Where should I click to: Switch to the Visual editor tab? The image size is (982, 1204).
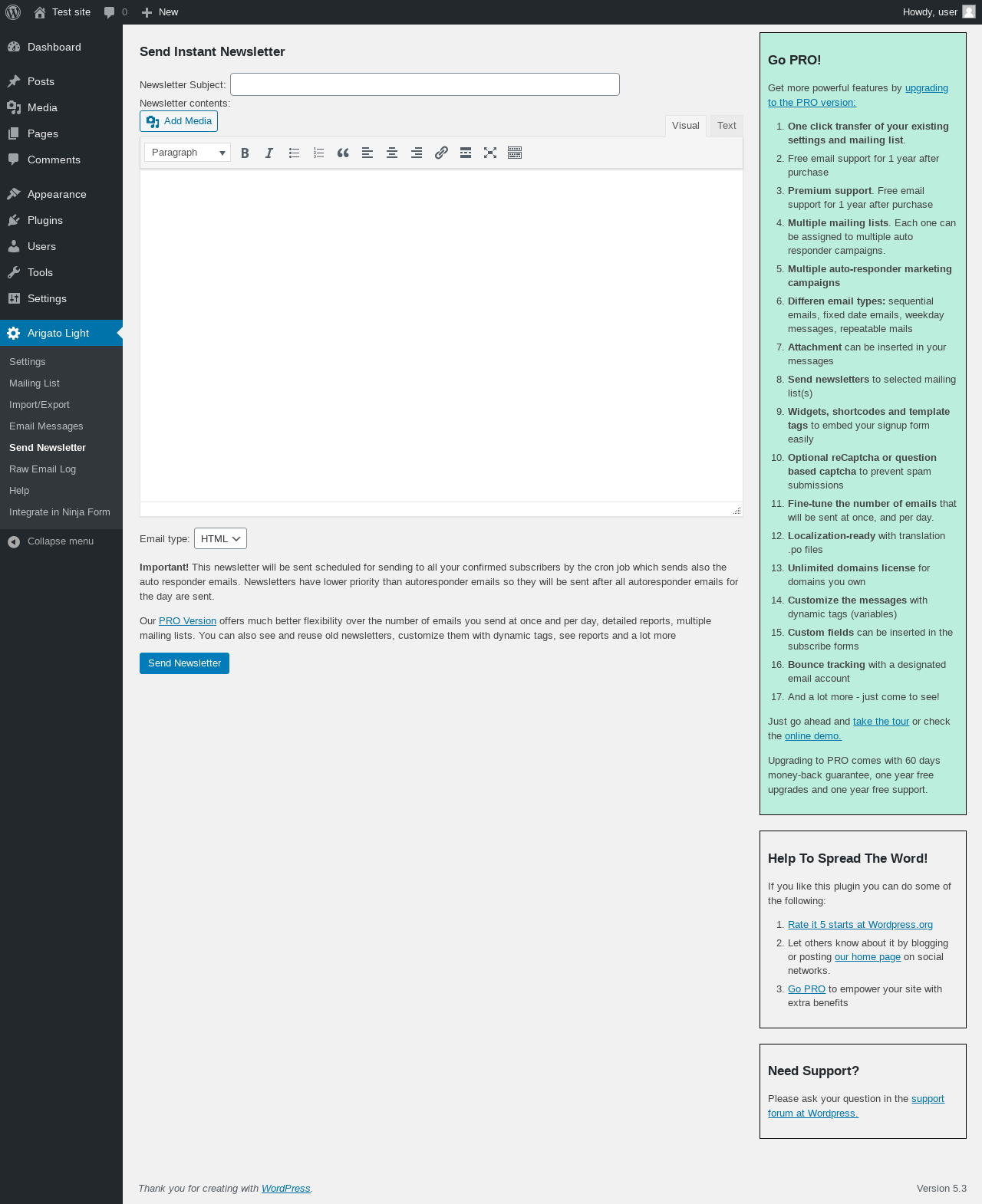tap(686, 126)
